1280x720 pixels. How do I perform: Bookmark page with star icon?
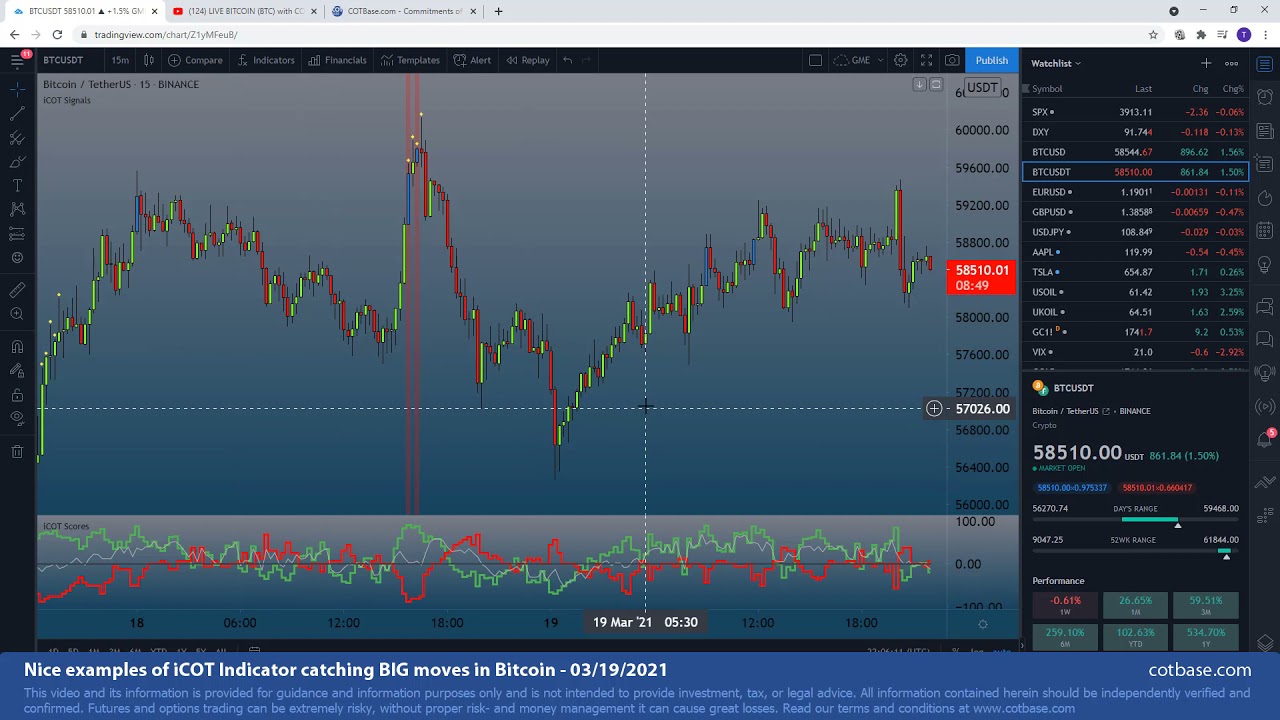(x=1153, y=34)
